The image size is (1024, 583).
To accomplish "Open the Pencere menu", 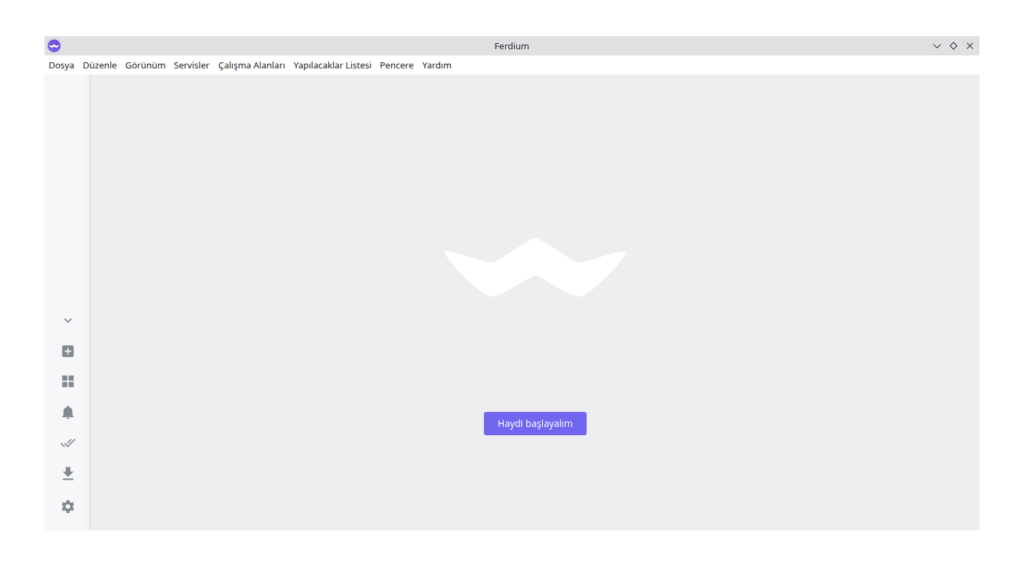I will pos(396,65).
